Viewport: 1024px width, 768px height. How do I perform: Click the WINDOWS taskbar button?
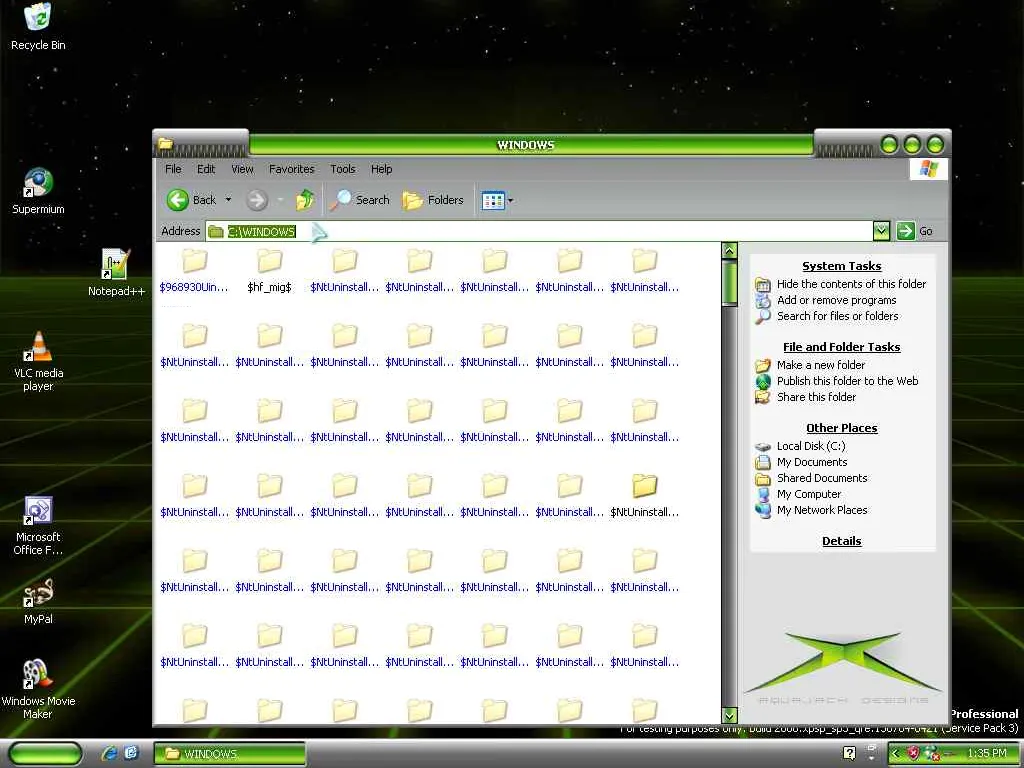pos(230,754)
